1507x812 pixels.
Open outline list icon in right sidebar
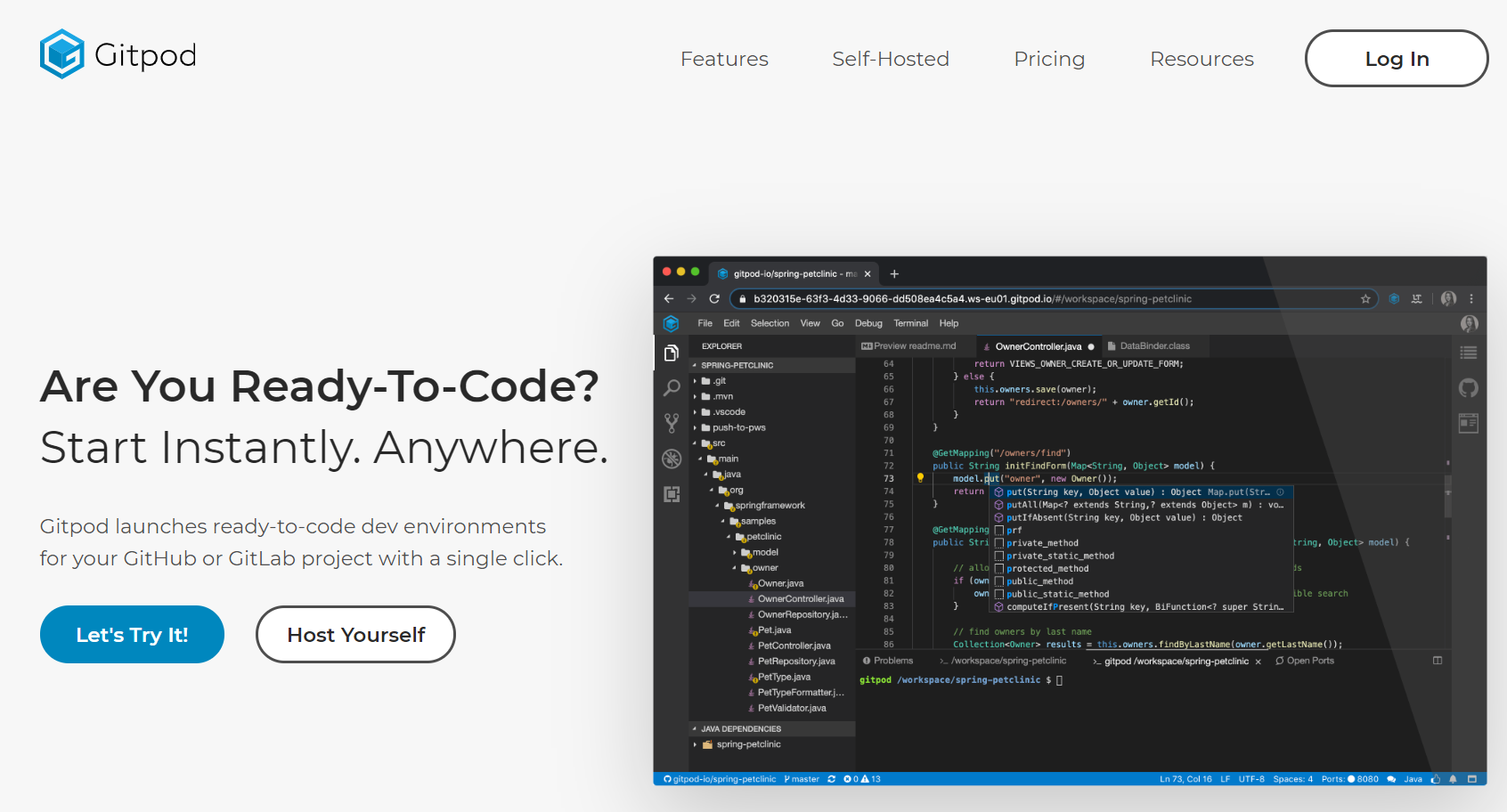[1469, 353]
